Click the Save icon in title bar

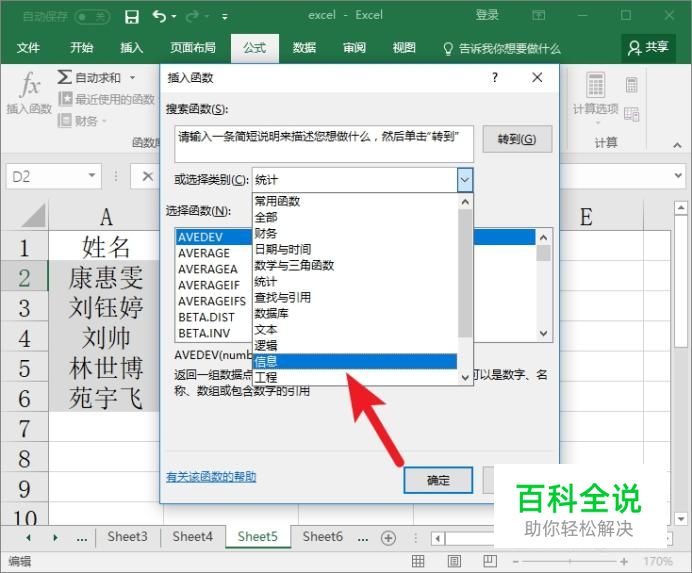point(132,17)
